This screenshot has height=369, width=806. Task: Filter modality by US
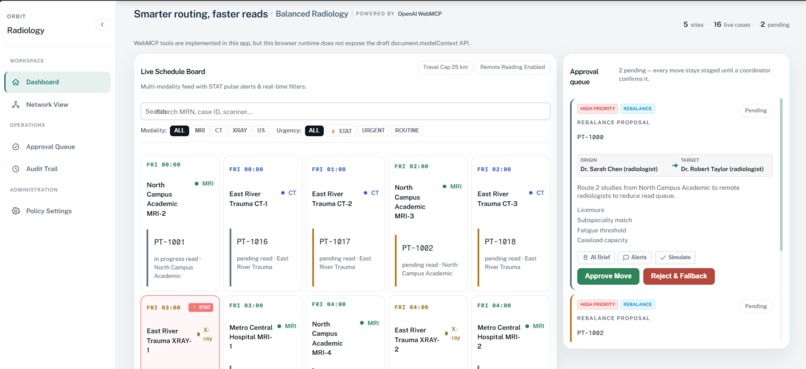(261, 131)
